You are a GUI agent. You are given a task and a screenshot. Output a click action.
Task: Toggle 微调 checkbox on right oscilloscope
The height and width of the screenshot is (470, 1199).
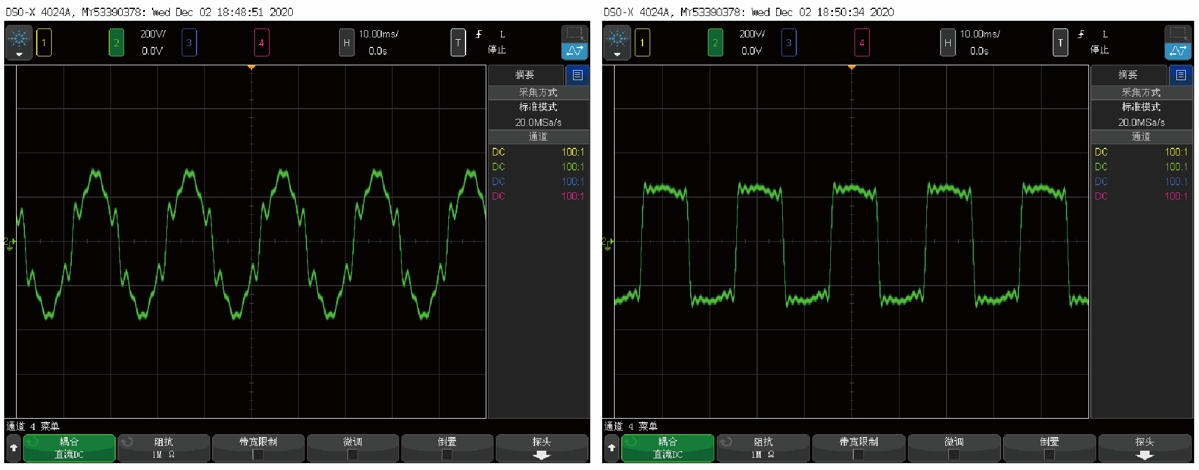954,454
